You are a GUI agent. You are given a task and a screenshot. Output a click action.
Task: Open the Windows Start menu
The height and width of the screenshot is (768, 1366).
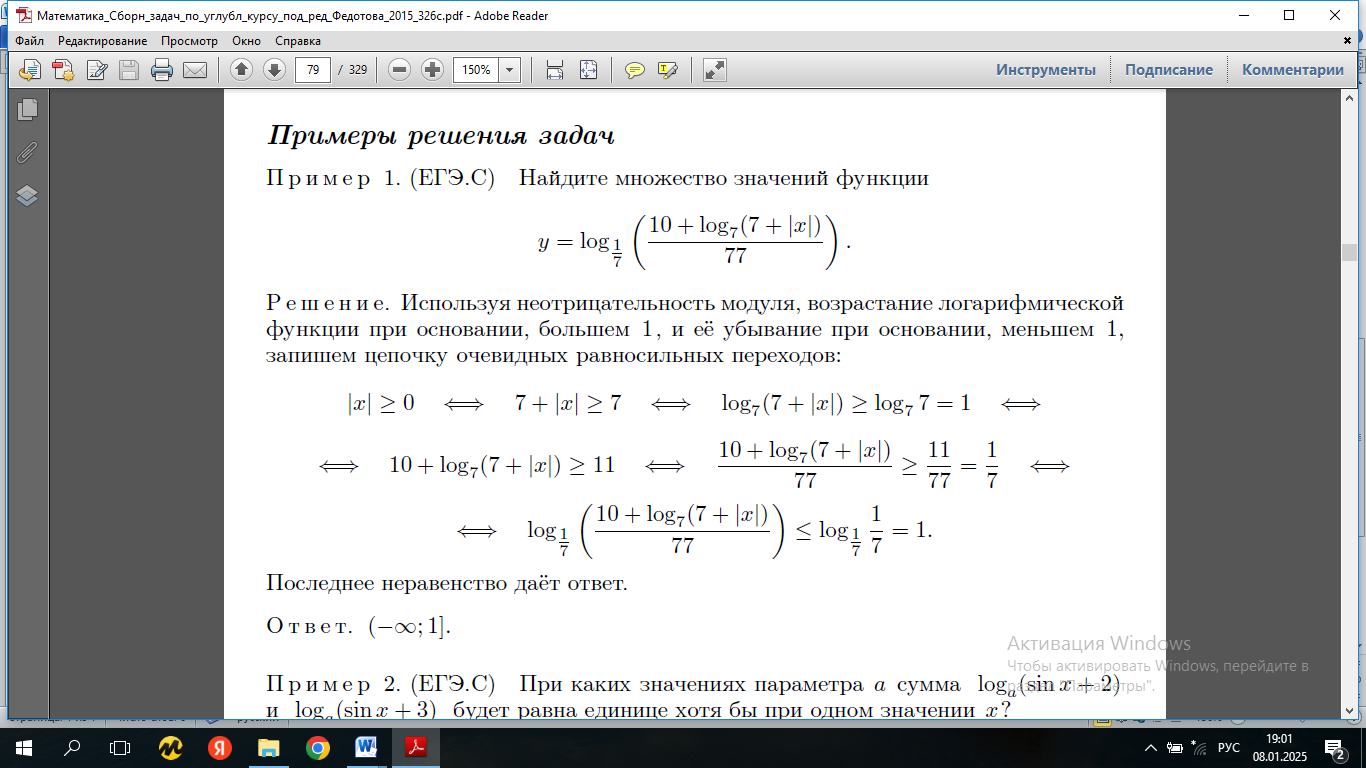[x=23, y=747]
